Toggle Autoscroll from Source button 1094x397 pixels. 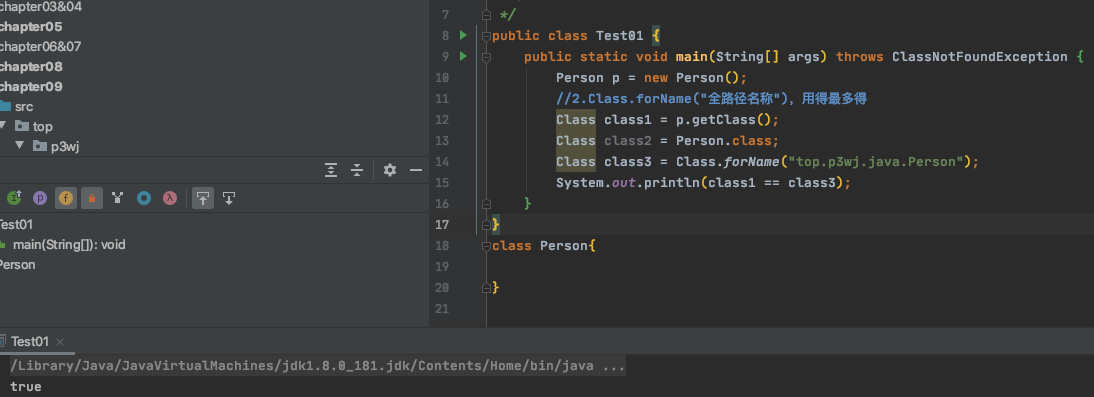[x=229, y=198]
